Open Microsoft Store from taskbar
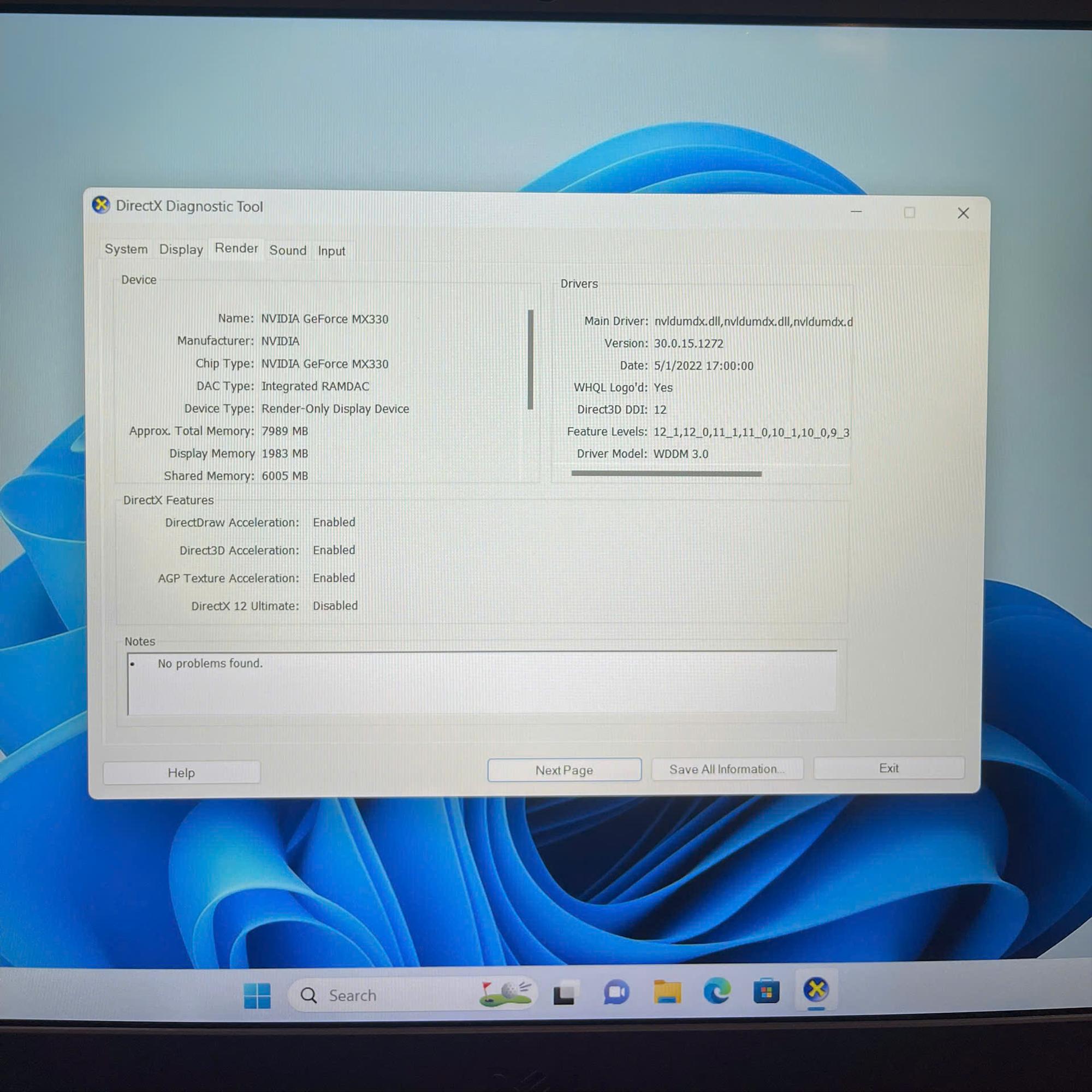 [x=767, y=991]
